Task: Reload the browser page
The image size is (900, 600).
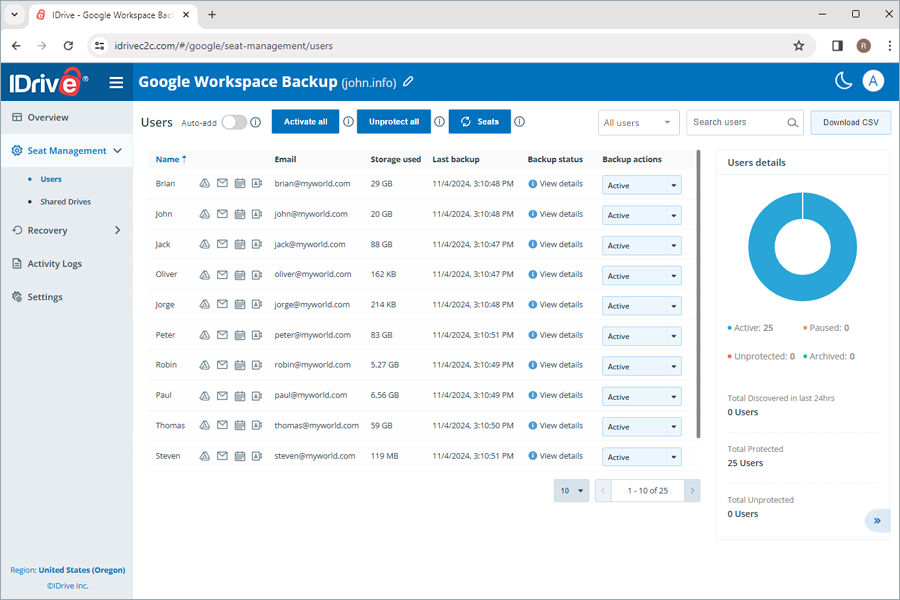Action: [68, 46]
